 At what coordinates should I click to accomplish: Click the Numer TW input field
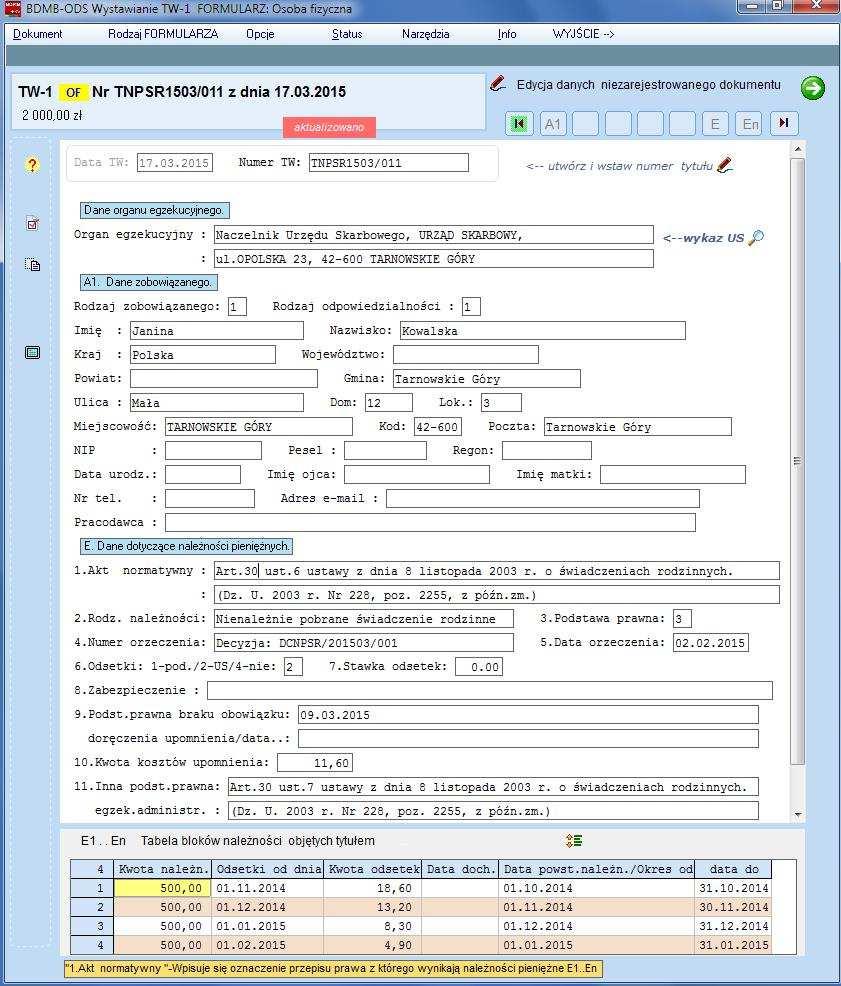389,163
